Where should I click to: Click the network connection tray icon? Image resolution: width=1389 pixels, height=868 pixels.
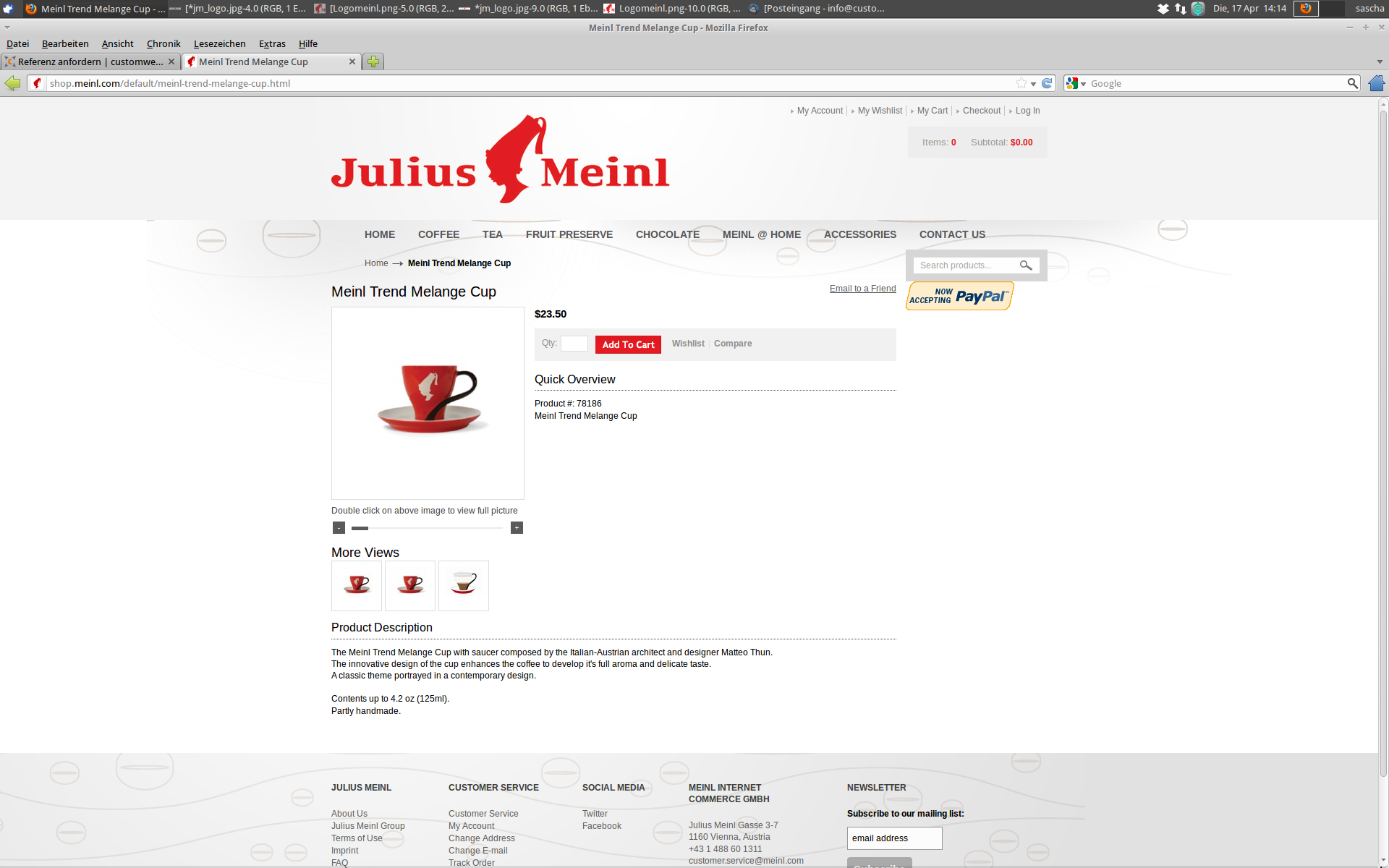tap(1181, 9)
